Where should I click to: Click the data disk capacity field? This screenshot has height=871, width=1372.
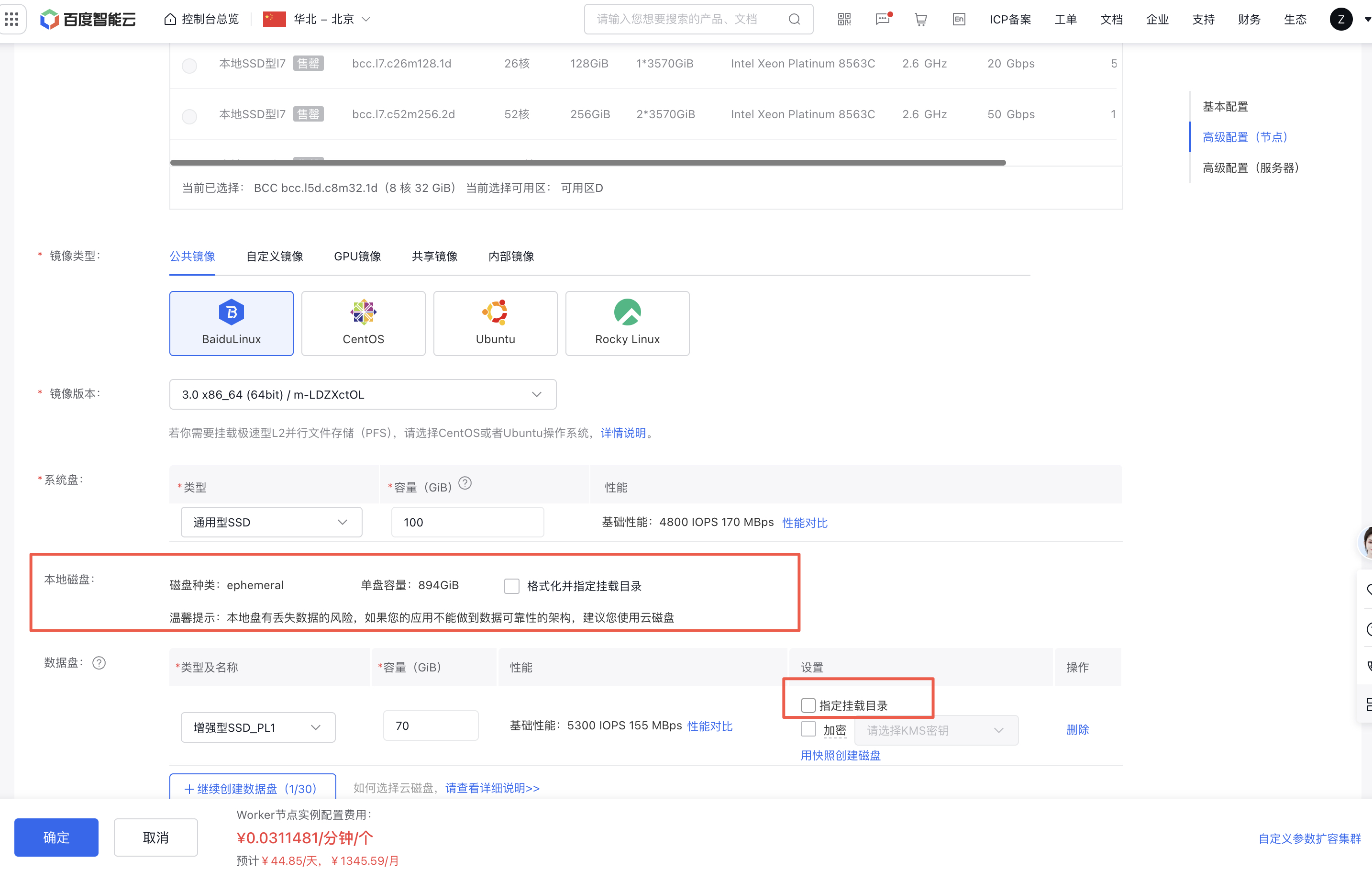[431, 726]
